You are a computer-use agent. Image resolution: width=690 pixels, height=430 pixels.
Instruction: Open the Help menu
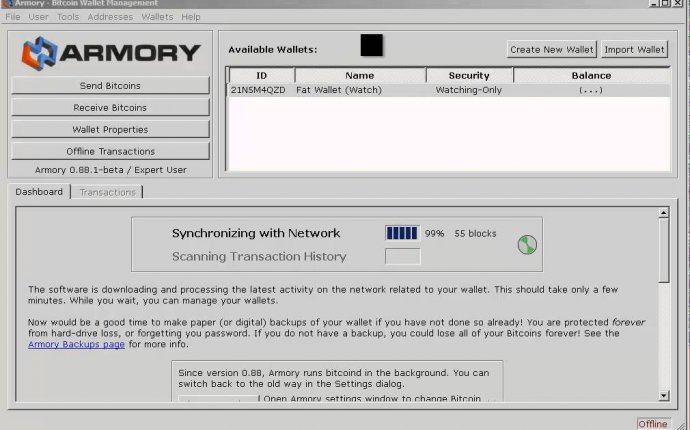tap(191, 17)
